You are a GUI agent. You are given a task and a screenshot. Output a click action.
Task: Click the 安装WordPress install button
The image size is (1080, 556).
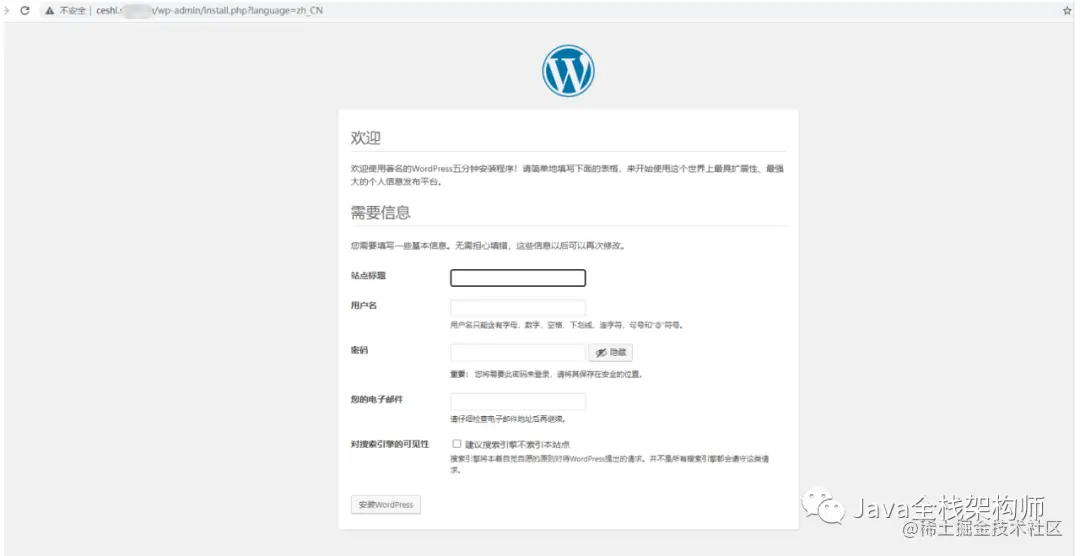[386, 504]
